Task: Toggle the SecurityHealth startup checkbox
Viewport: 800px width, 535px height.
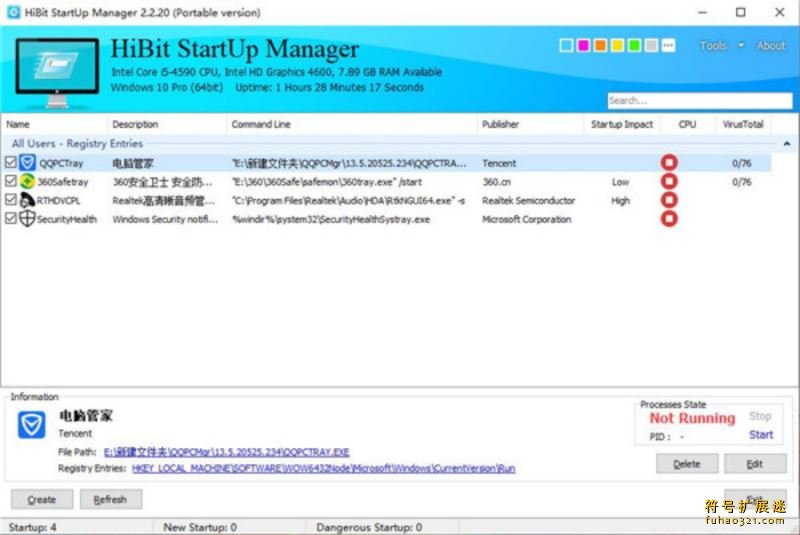Action: (11, 218)
